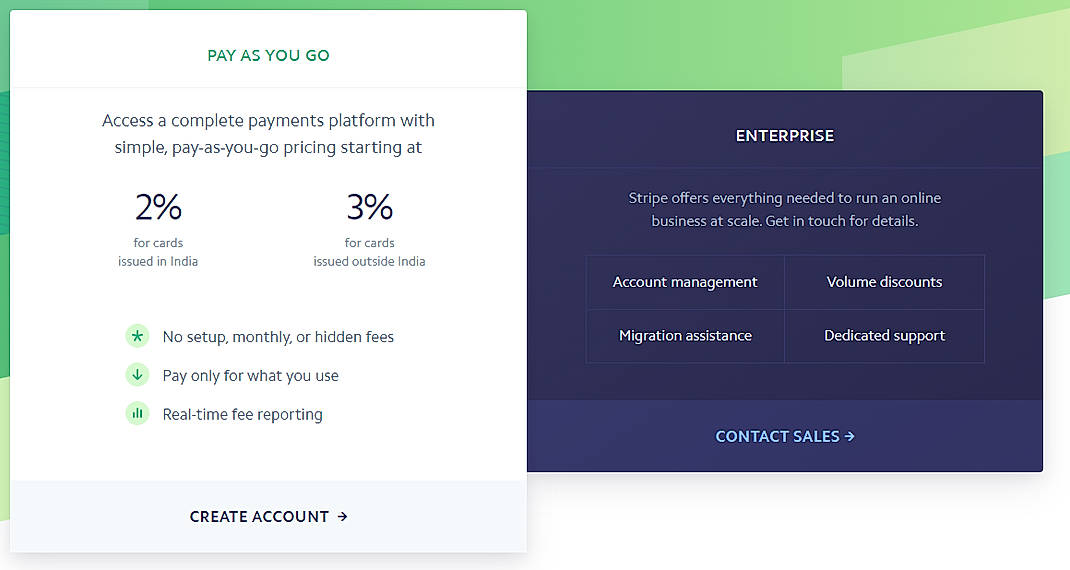The image size is (1070, 570).
Task: Select the Pay As You Go heading
Action: pos(268,56)
